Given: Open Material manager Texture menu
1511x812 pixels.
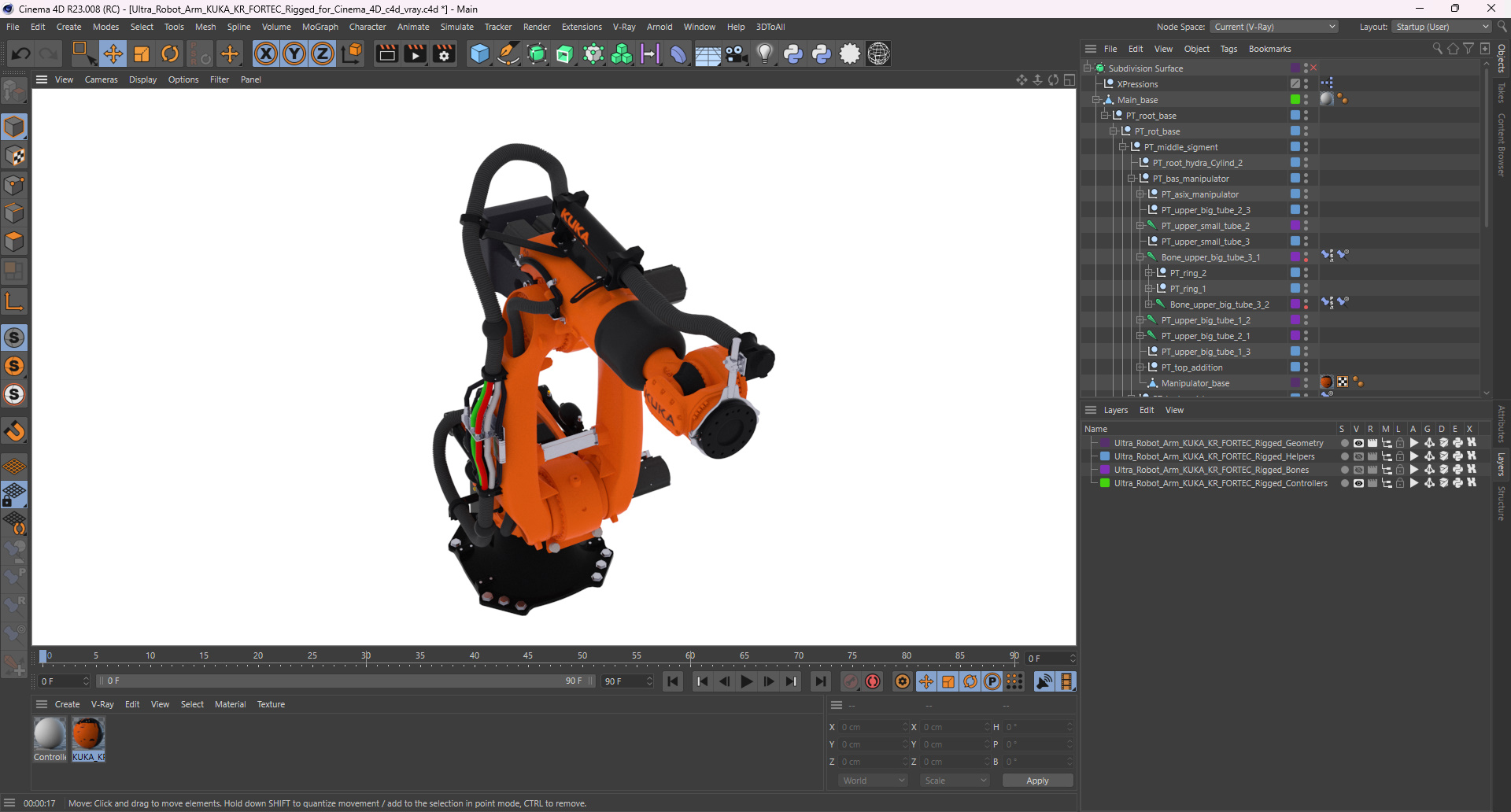Looking at the screenshot, I should point(271,704).
